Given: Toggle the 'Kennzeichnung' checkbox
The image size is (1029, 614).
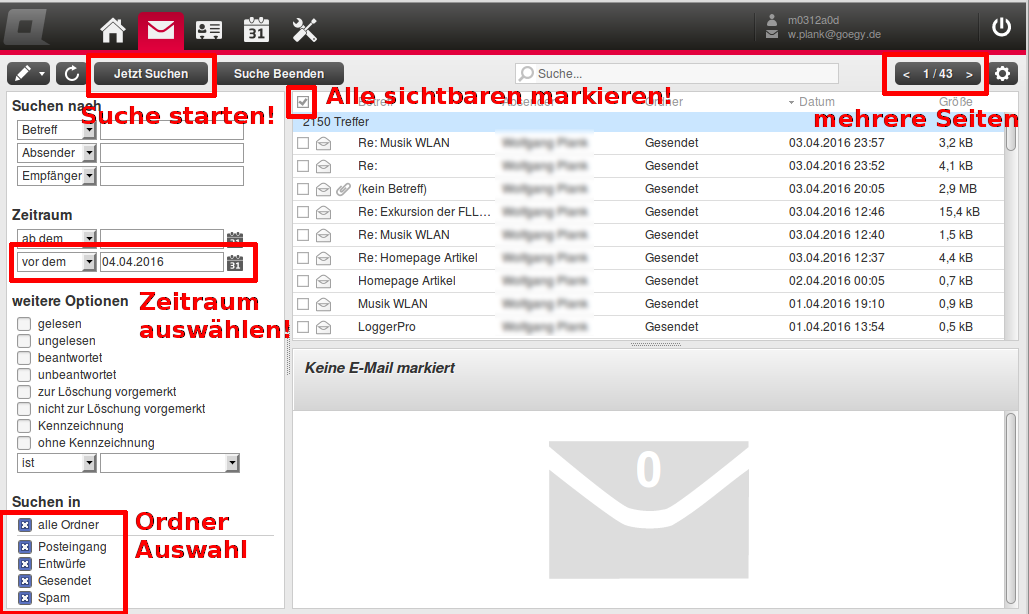Looking at the screenshot, I should [x=24, y=426].
